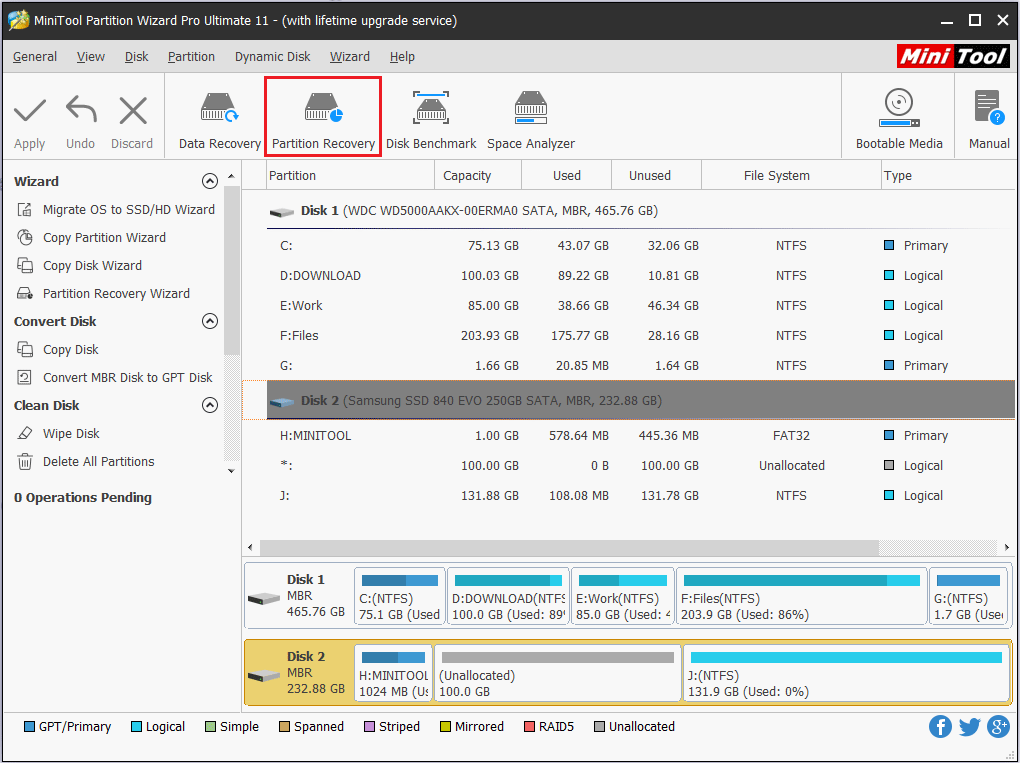The image size is (1020, 763).
Task: Collapse the Clean Disk section
Action: point(209,405)
